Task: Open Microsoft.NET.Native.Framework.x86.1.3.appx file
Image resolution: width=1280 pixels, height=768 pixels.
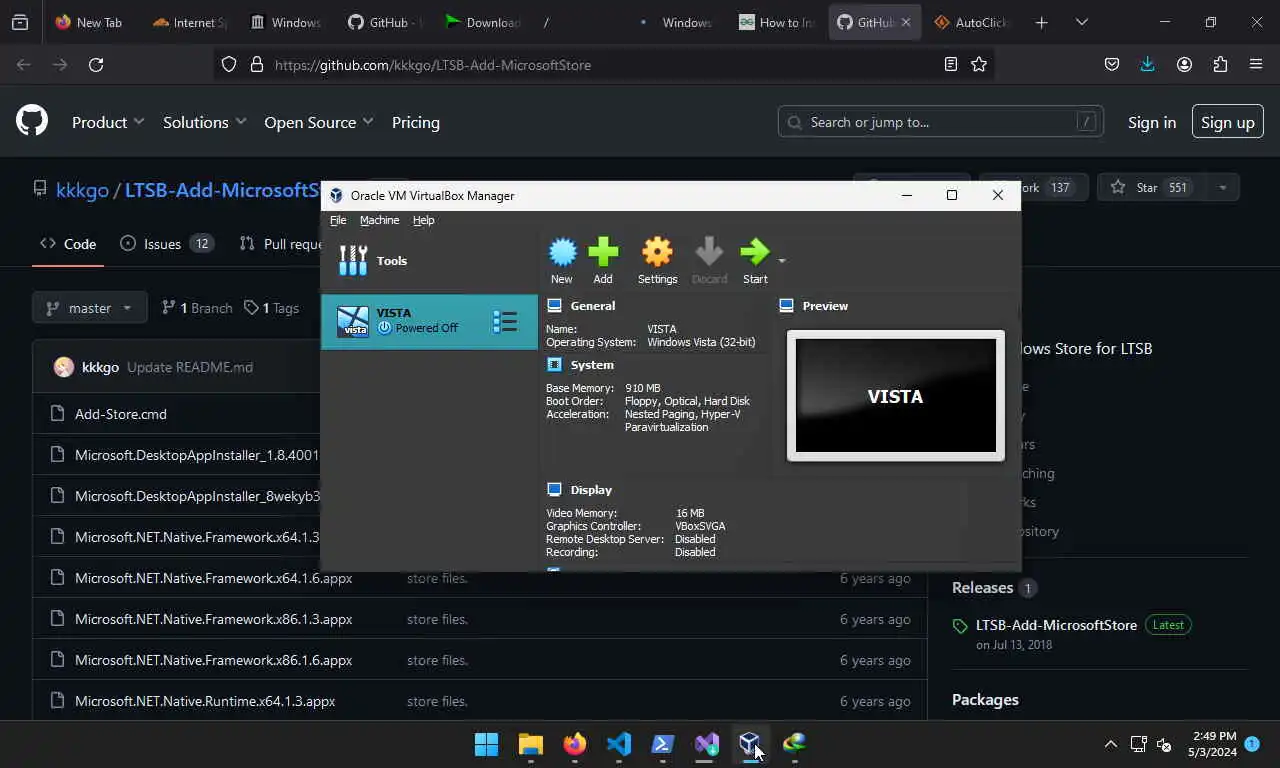Action: 214,619
